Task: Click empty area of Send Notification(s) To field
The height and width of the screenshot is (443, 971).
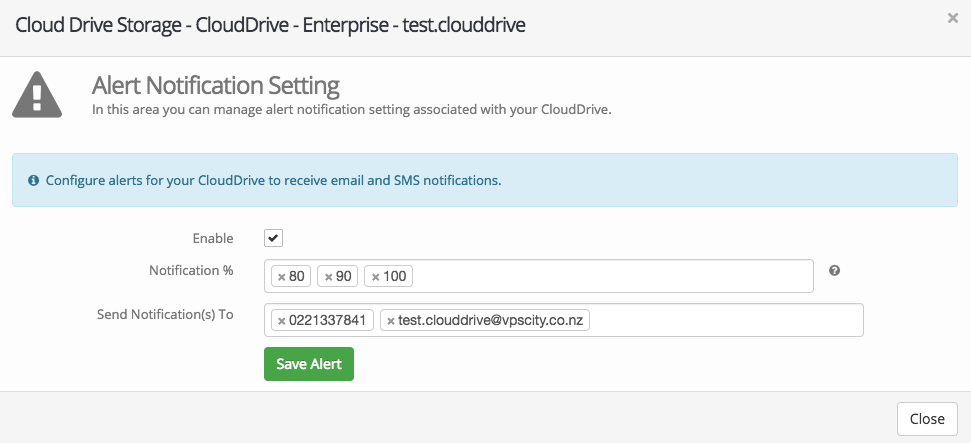Action: pyautogui.click(x=730, y=321)
